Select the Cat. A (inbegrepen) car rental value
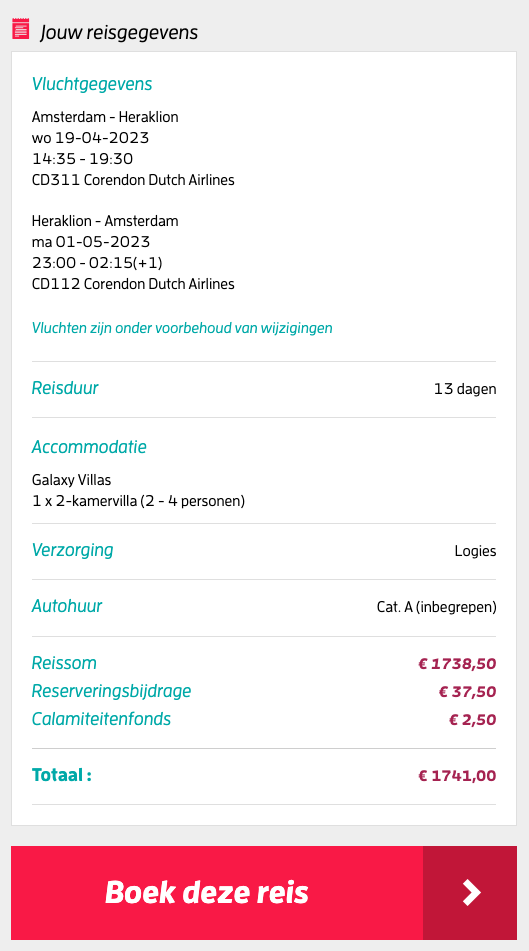The height and width of the screenshot is (951, 529). [x=437, y=607]
